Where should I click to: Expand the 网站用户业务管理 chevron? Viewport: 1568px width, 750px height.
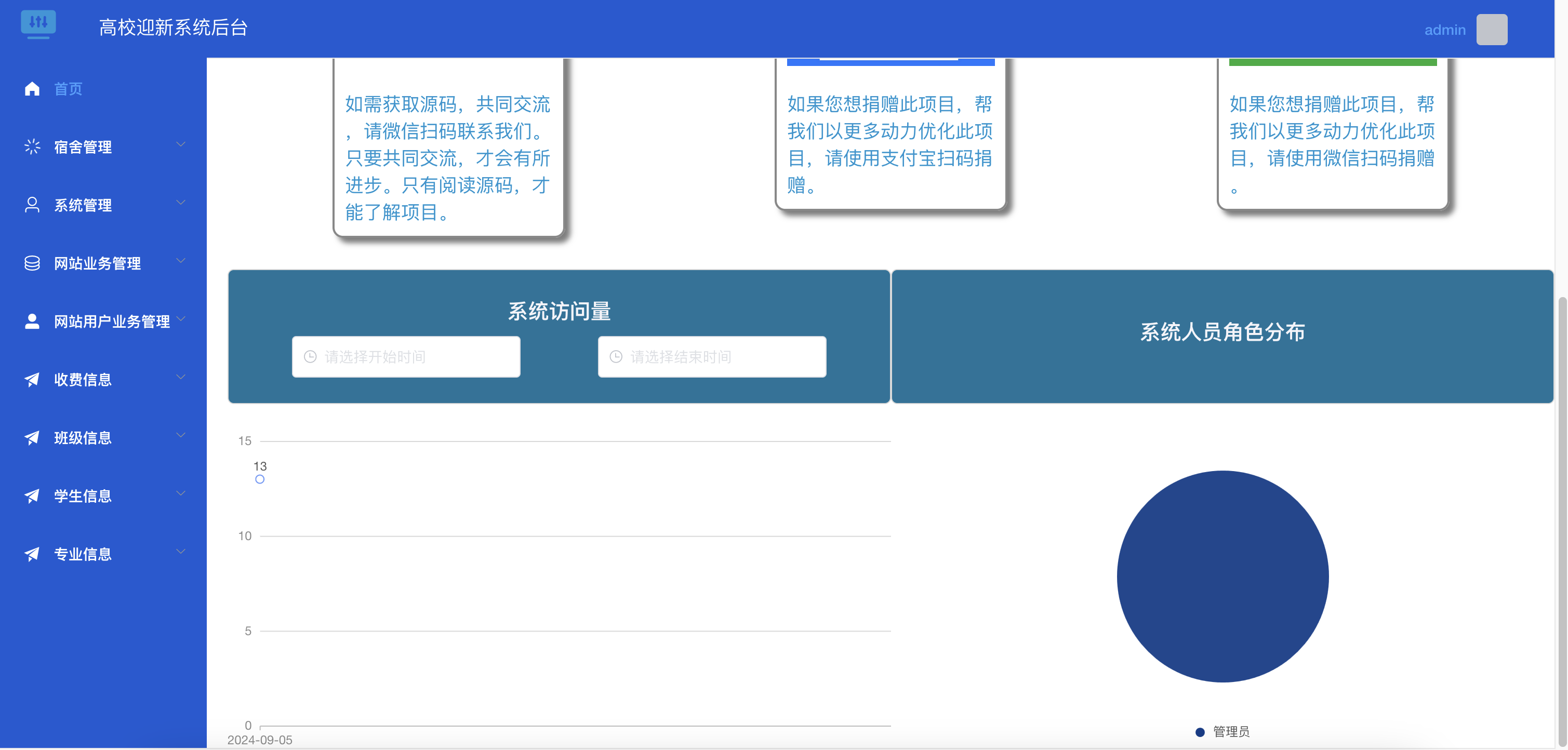pyautogui.click(x=181, y=319)
